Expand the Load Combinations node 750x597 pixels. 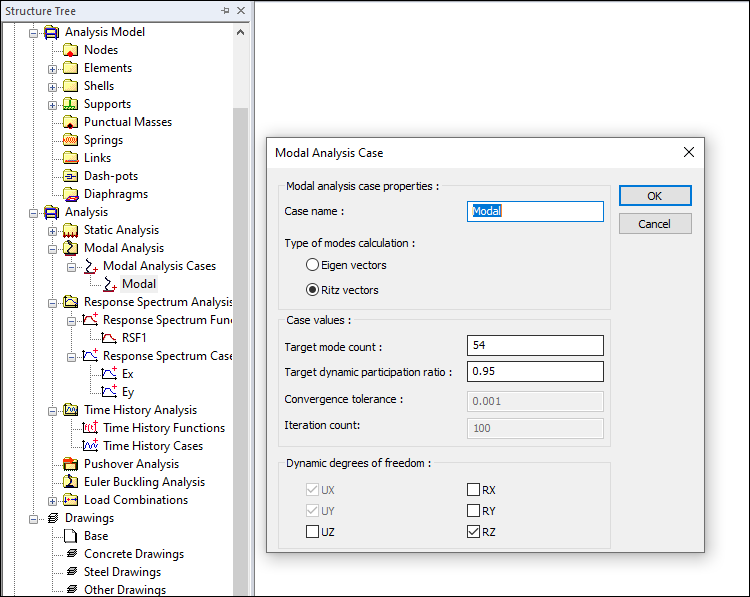click(x=53, y=500)
